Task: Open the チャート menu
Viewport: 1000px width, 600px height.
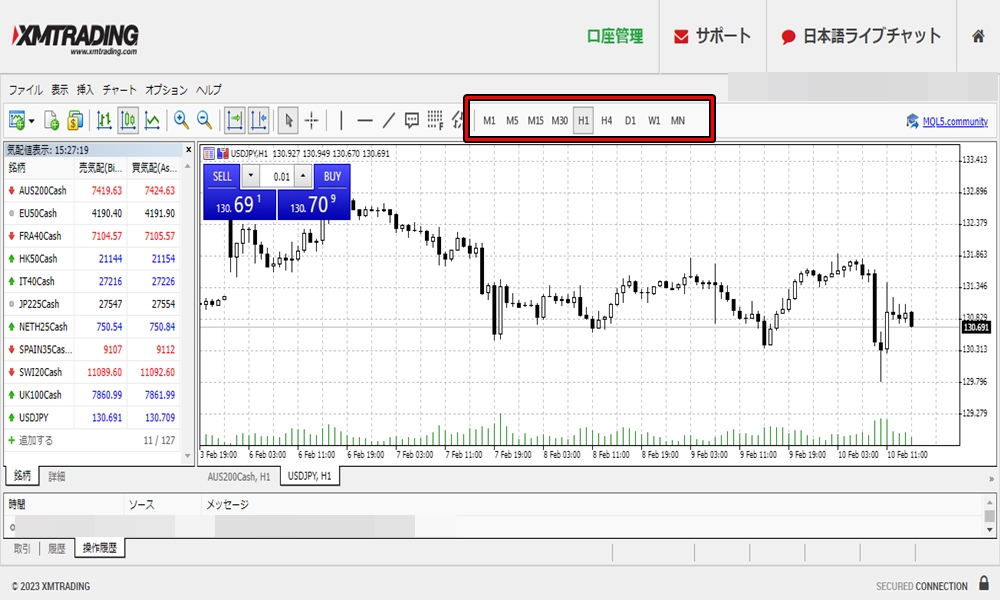Action: pos(119,89)
